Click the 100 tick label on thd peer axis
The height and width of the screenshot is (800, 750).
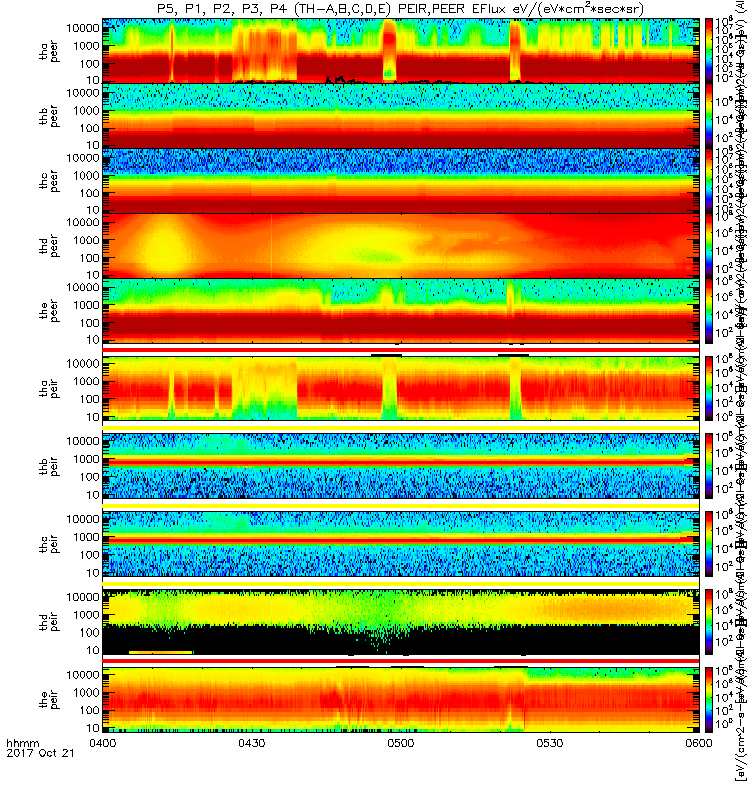pyautogui.click(x=90, y=258)
